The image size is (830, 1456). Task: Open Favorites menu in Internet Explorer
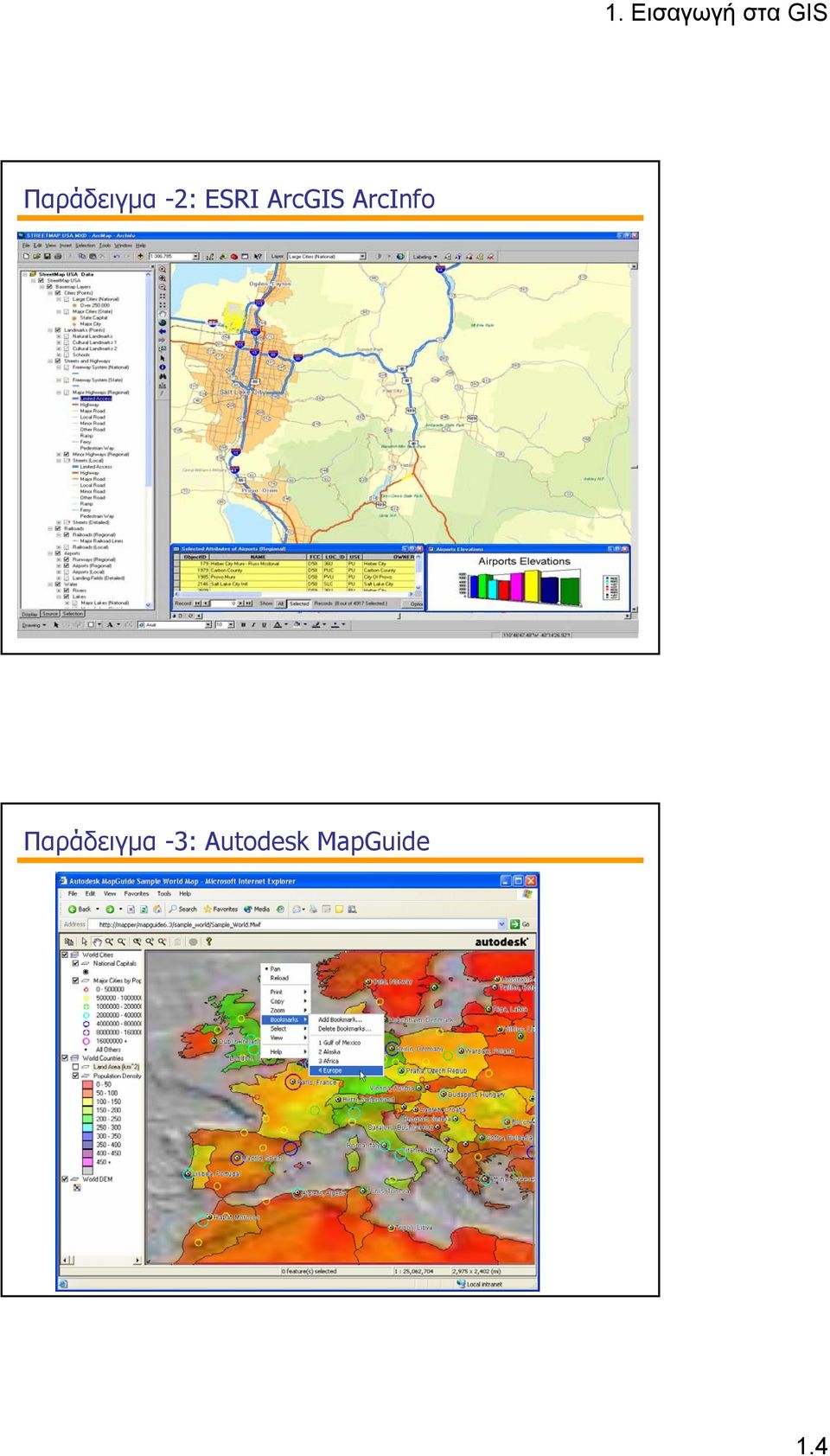pyautogui.click(x=136, y=893)
